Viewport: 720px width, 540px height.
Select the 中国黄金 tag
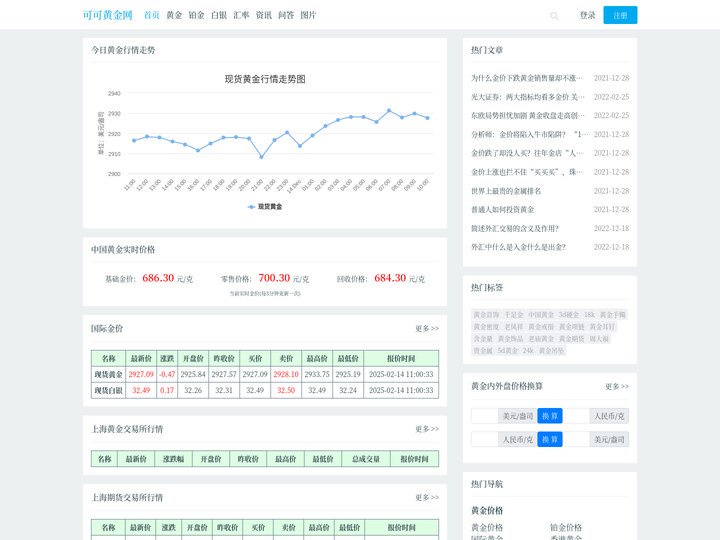click(x=541, y=315)
